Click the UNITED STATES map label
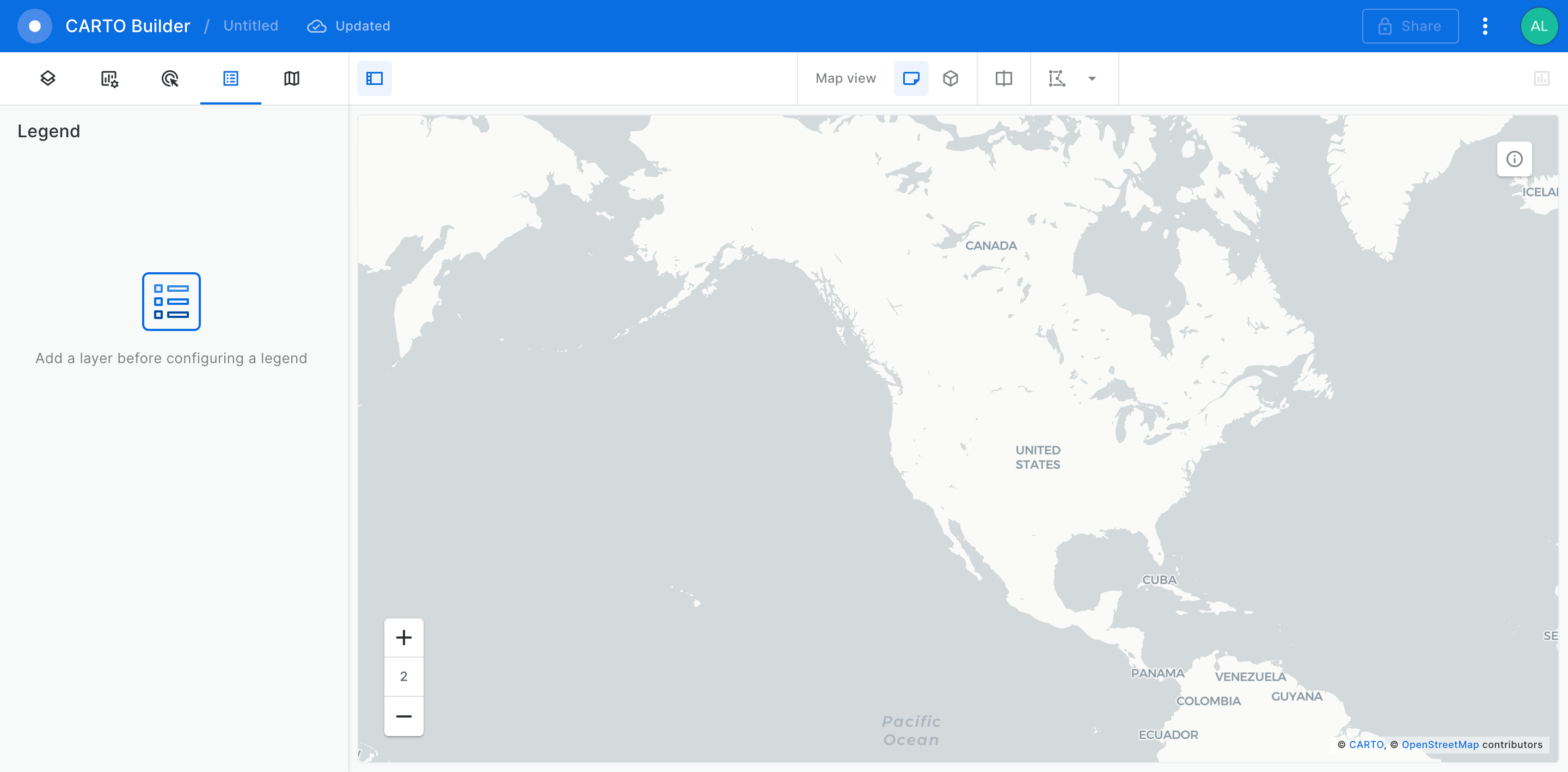The image size is (1568, 772). pos(1038,457)
